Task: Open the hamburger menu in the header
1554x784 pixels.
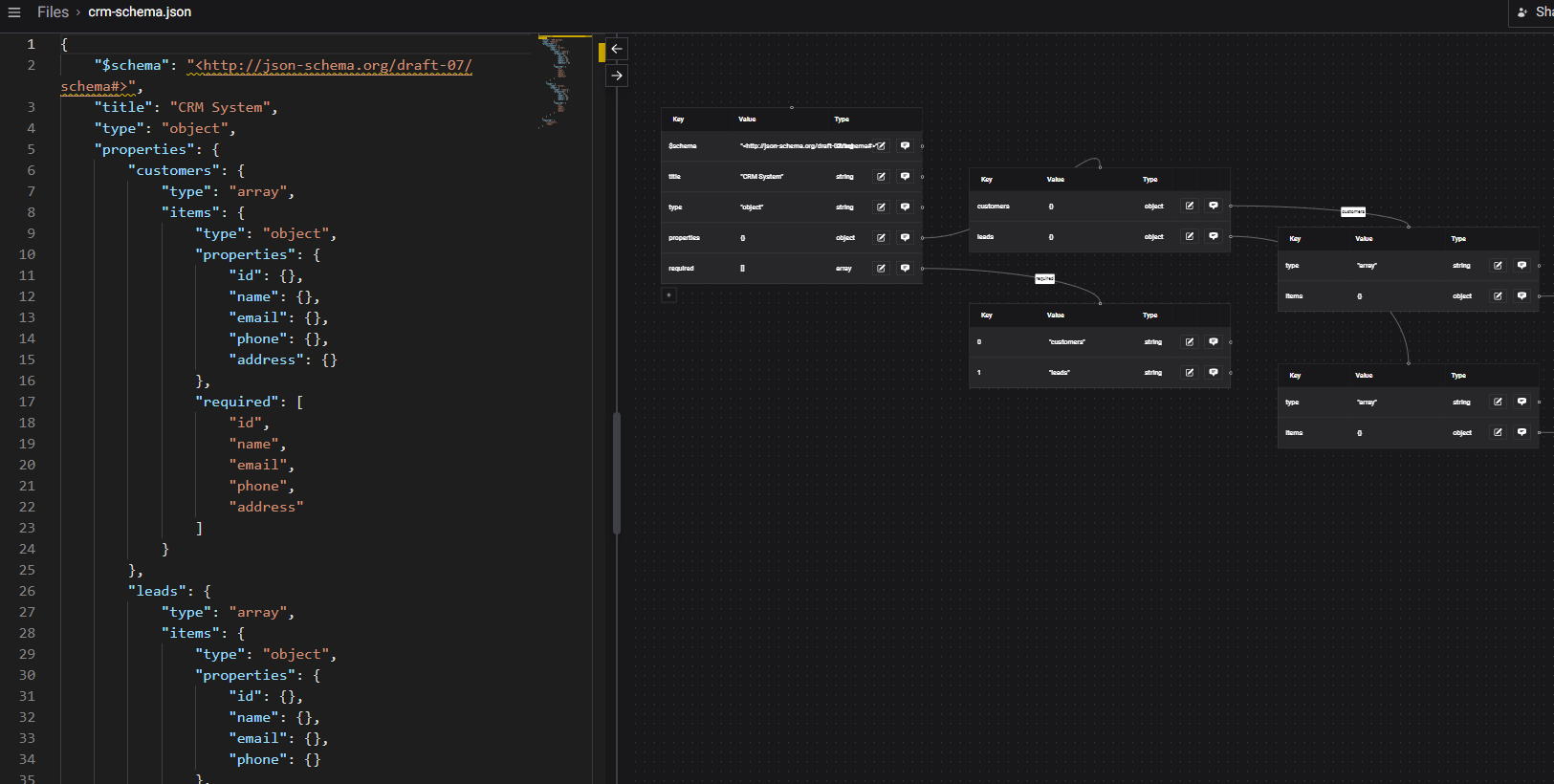Action: pyautogui.click(x=14, y=12)
